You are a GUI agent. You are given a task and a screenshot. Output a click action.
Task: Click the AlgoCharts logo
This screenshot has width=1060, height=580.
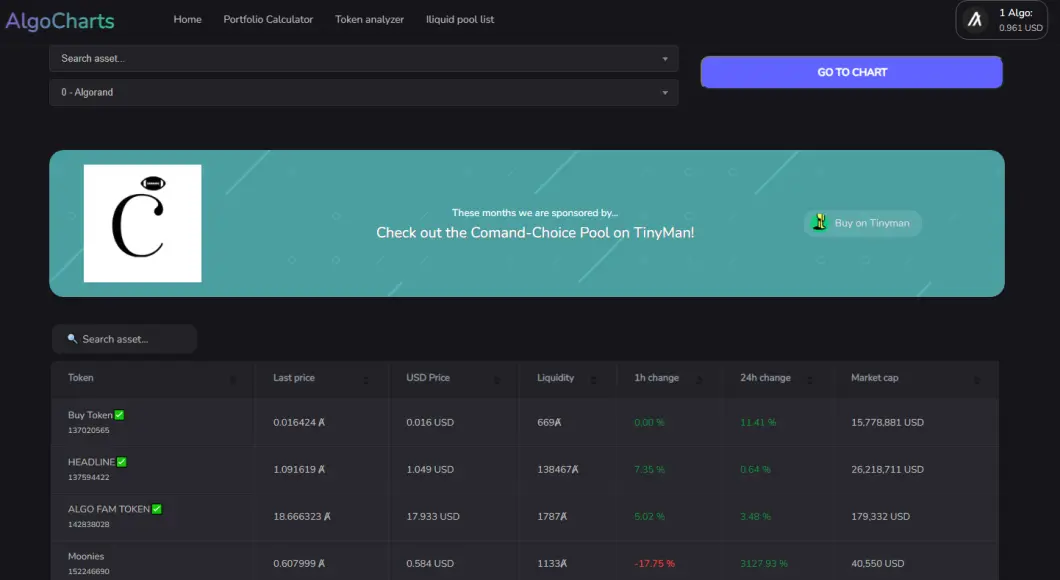[59, 20]
